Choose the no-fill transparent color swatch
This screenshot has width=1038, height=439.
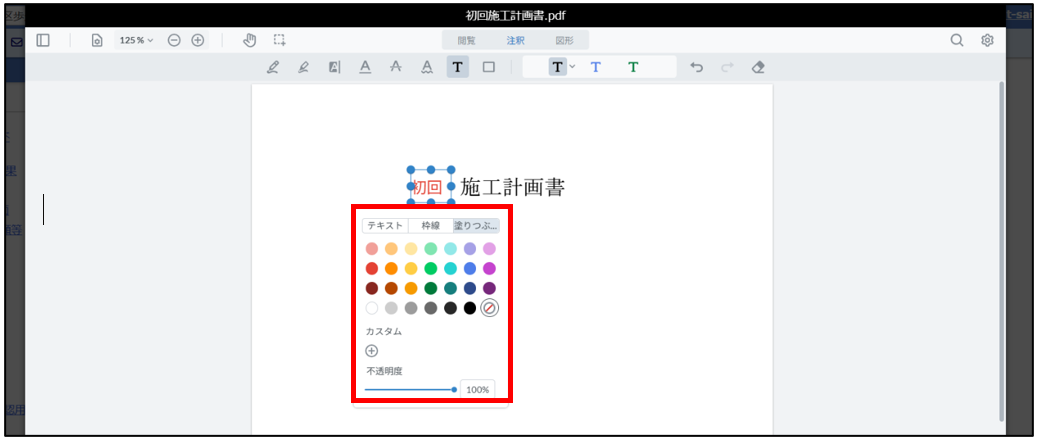(489, 308)
